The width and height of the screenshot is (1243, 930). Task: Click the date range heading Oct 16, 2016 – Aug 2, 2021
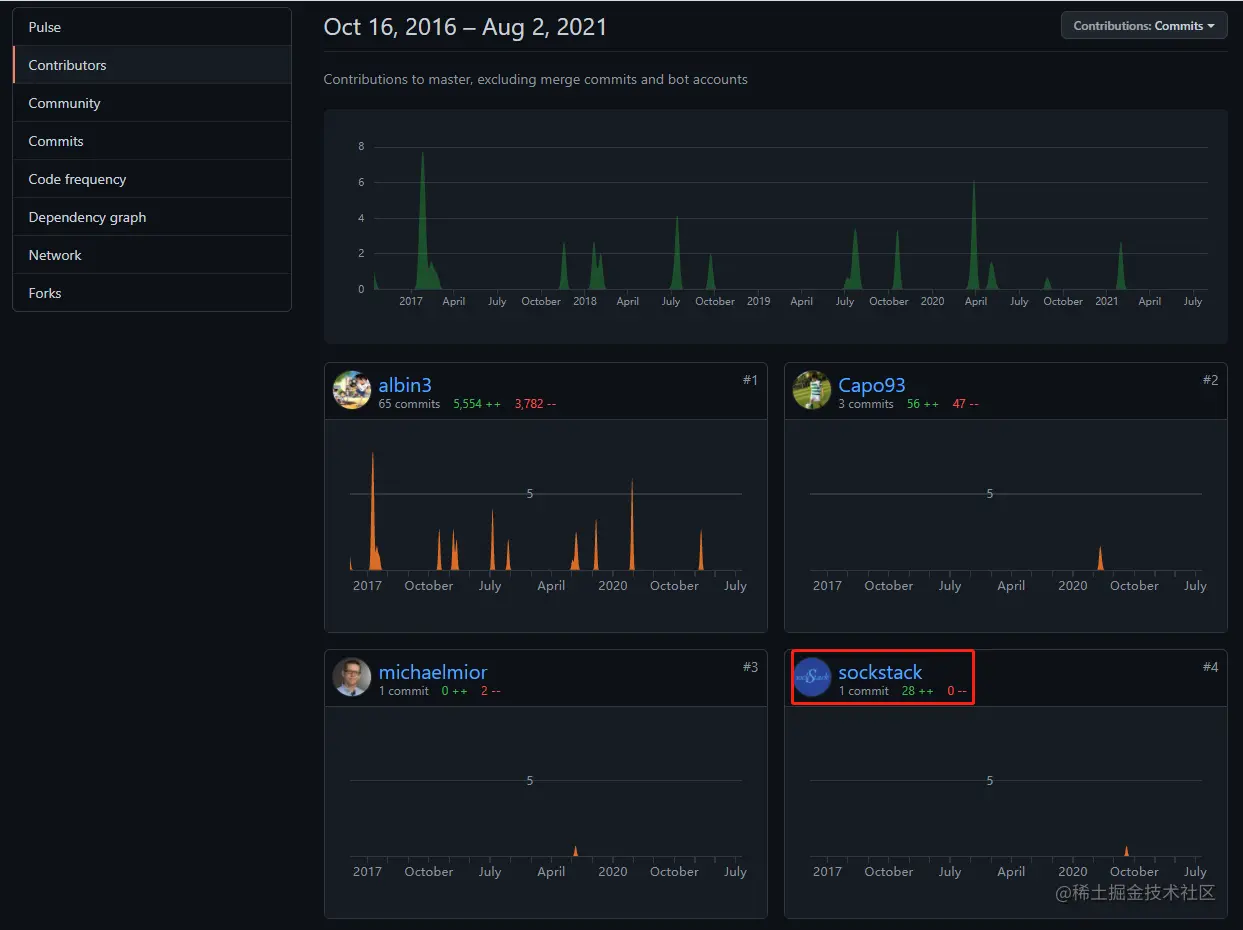click(x=465, y=27)
